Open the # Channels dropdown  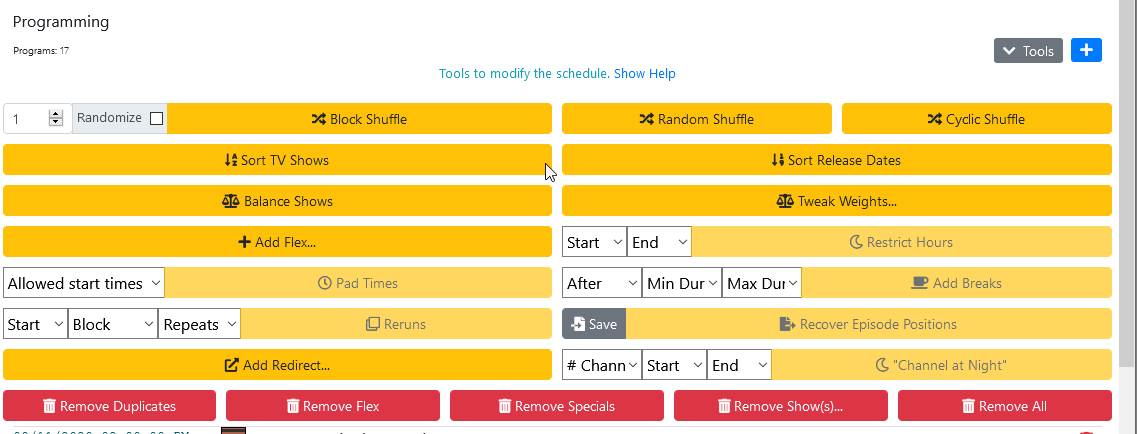602,365
